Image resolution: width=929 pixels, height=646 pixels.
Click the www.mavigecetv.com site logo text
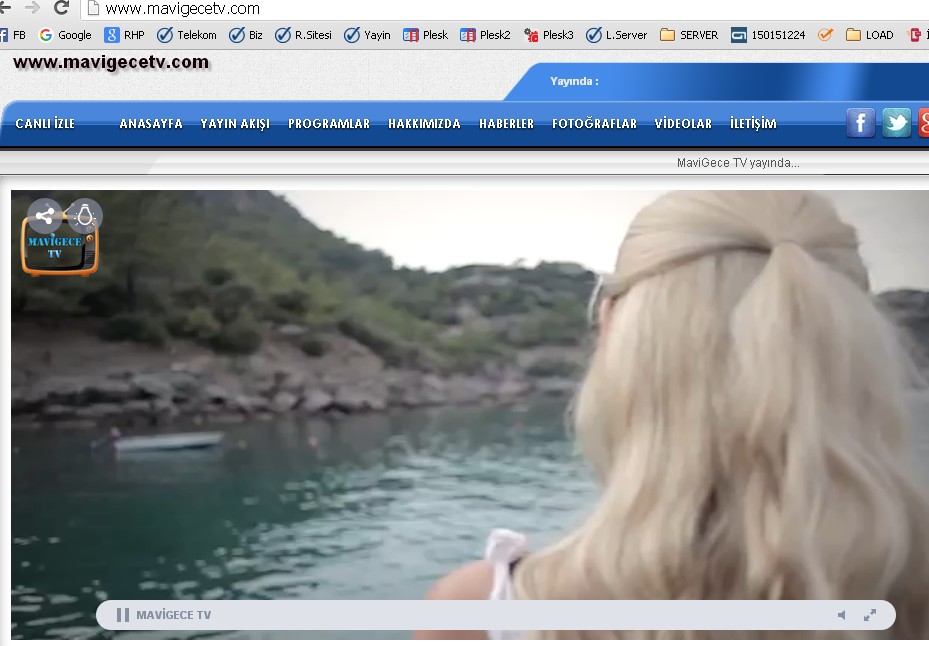111,62
